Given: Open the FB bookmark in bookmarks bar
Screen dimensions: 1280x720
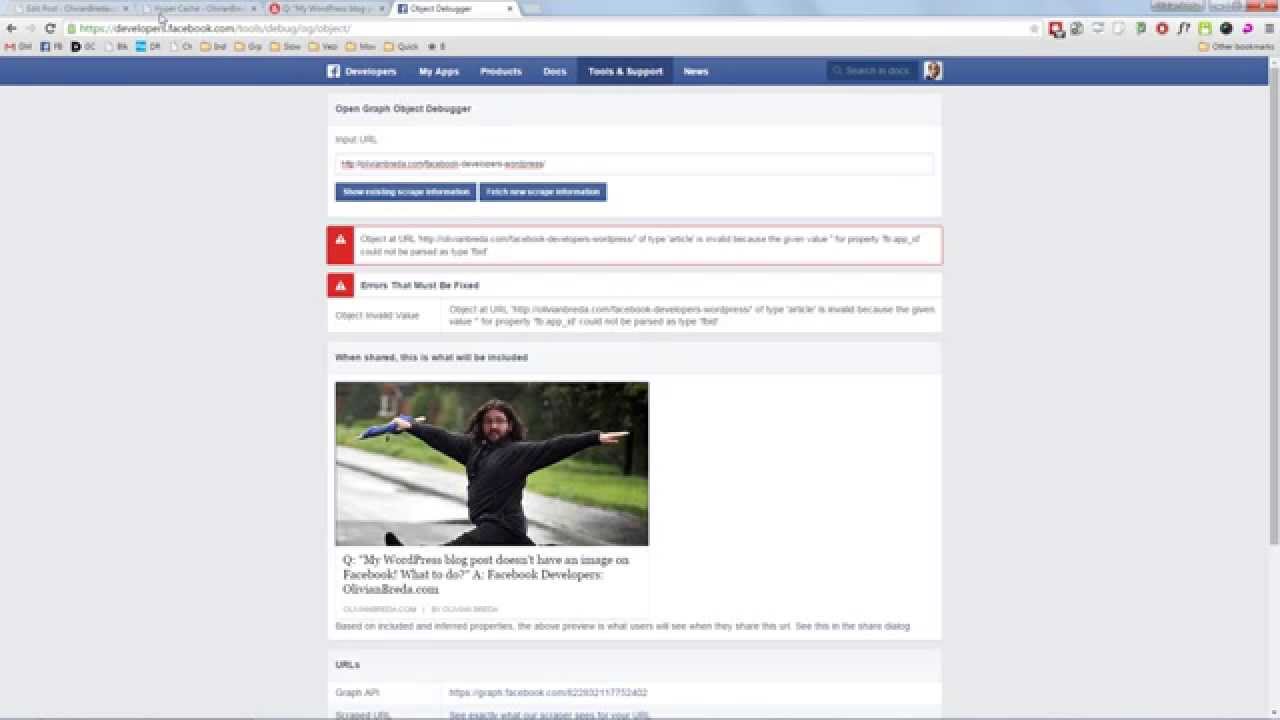Looking at the screenshot, I should (x=51, y=46).
